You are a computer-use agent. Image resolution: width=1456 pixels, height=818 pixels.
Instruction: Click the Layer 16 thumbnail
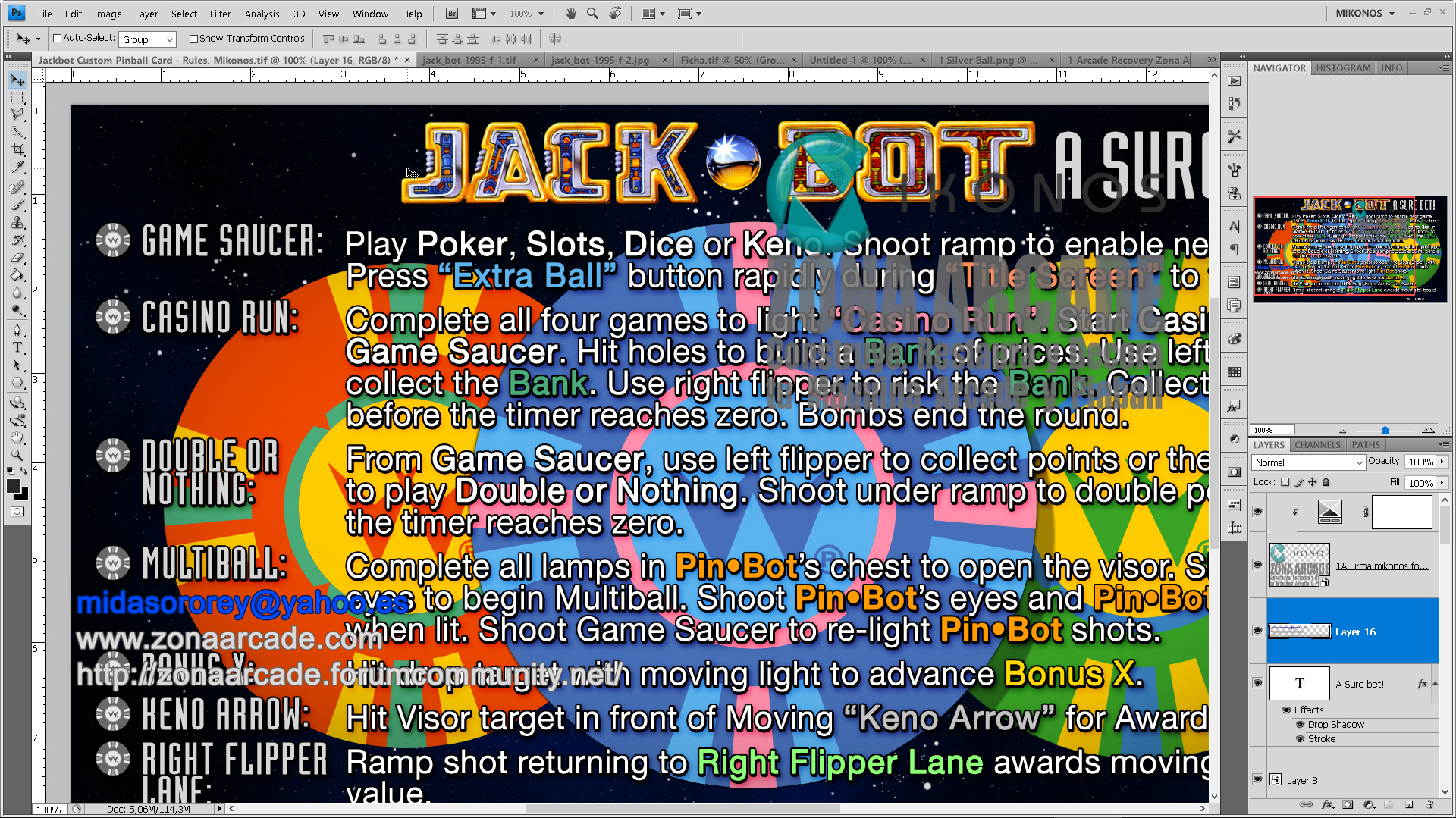tap(1299, 631)
